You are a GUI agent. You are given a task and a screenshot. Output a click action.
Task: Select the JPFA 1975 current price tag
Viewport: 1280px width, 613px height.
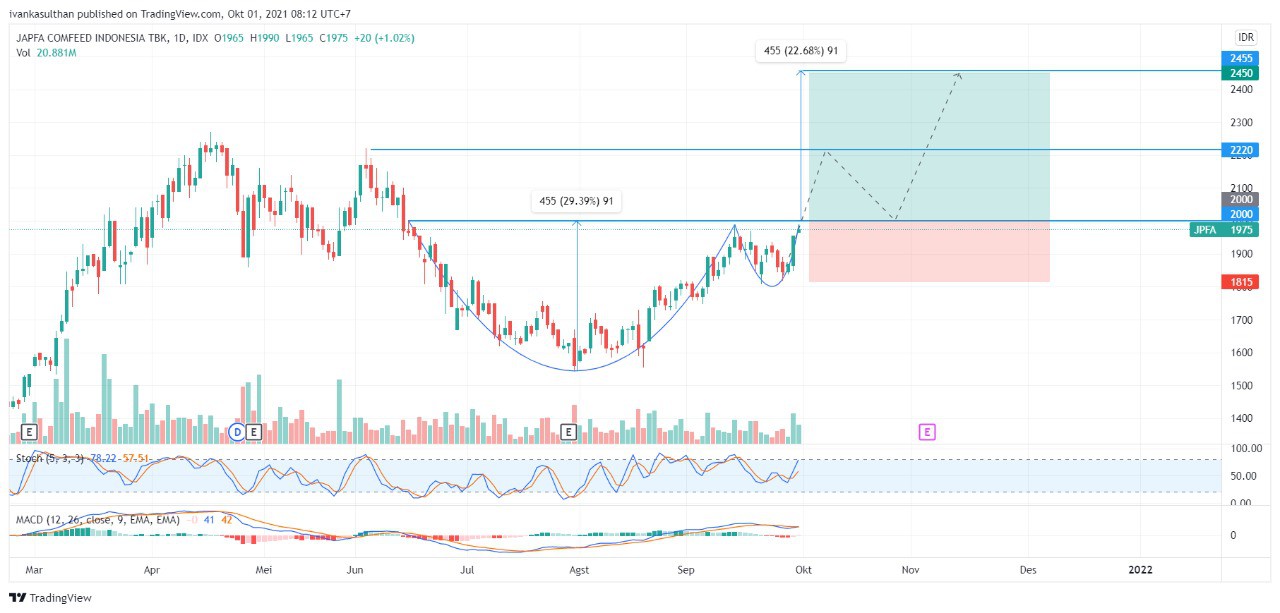click(1224, 230)
